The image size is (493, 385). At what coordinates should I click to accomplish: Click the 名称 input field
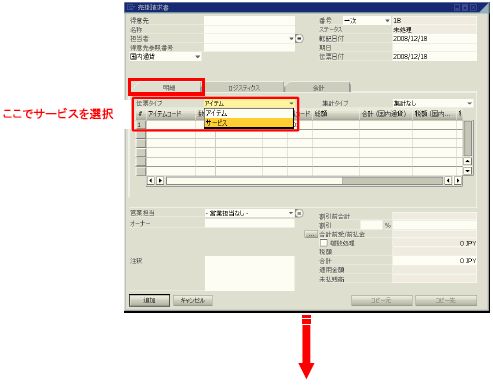249,30
